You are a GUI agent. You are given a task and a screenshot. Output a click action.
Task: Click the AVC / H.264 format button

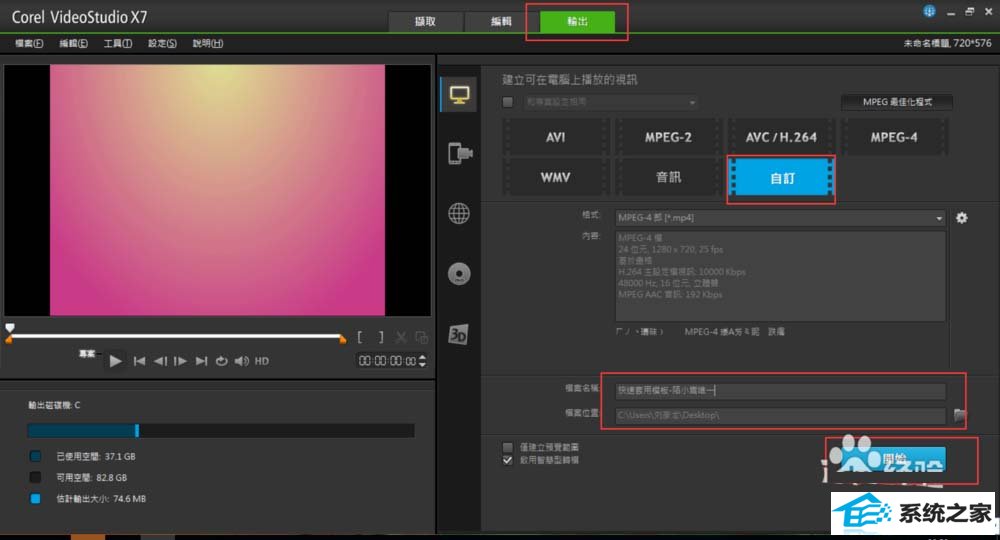pos(779,137)
